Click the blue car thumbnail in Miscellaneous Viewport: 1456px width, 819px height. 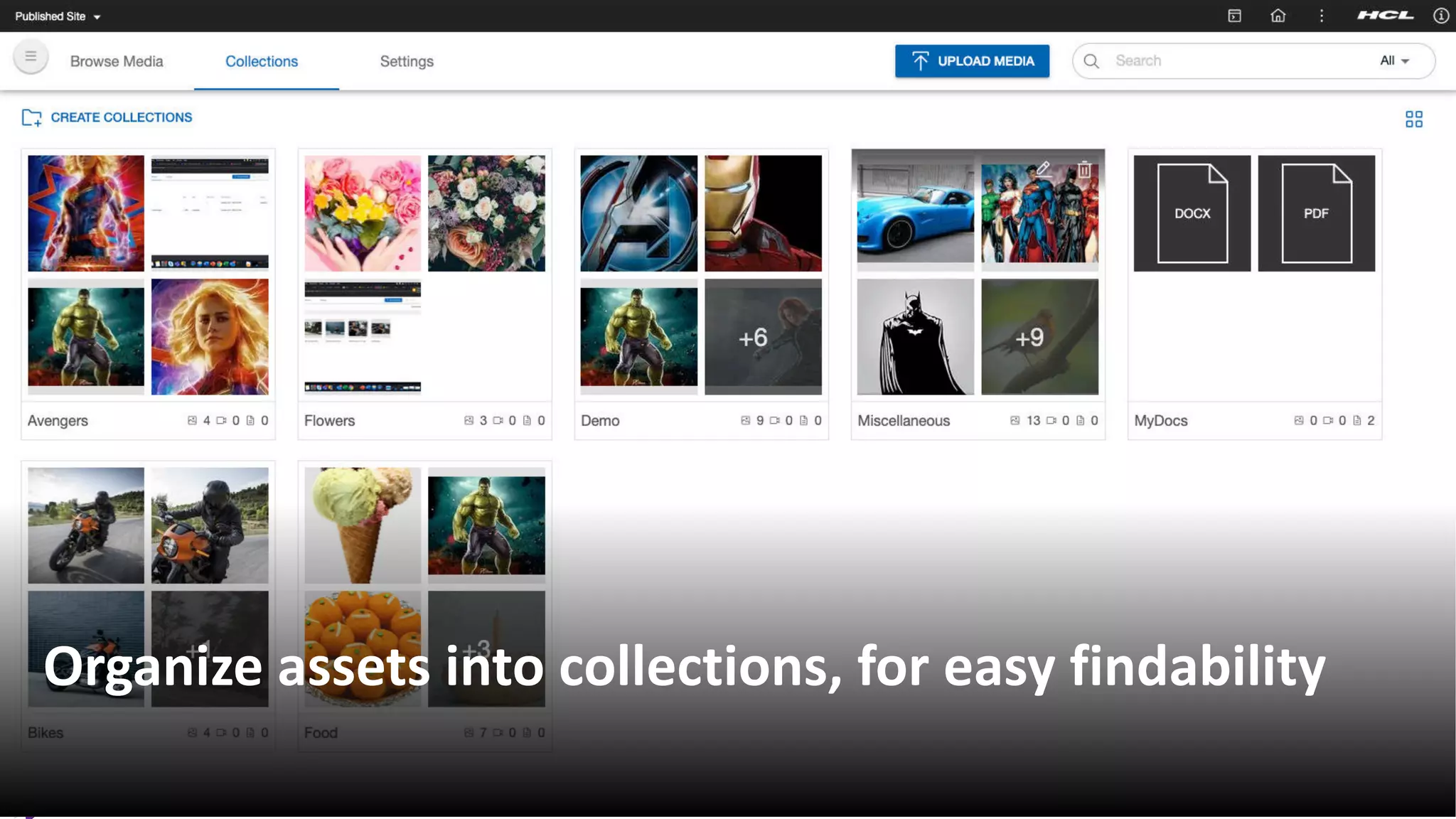[916, 213]
